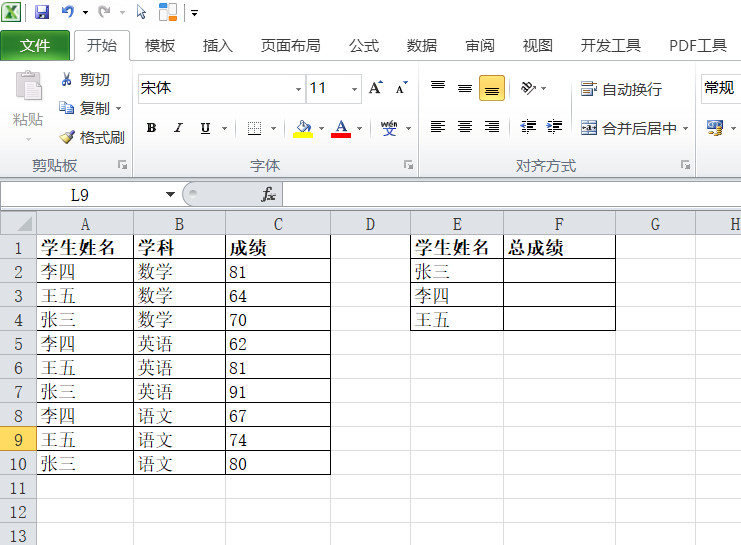This screenshot has width=741, height=545.
Task: Apply cell borders icon
Action: coord(254,128)
